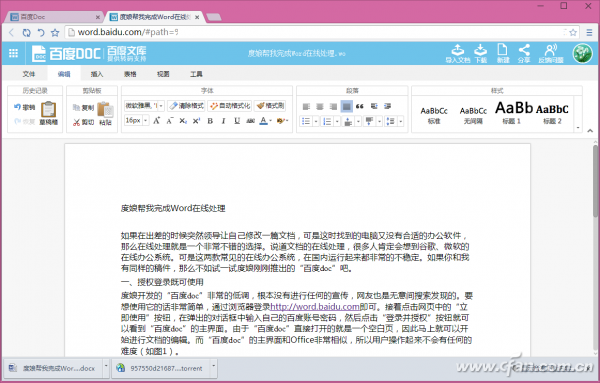This screenshot has height=383, width=600.
Task: Switch to the 视图 (View) tab
Action: point(163,74)
